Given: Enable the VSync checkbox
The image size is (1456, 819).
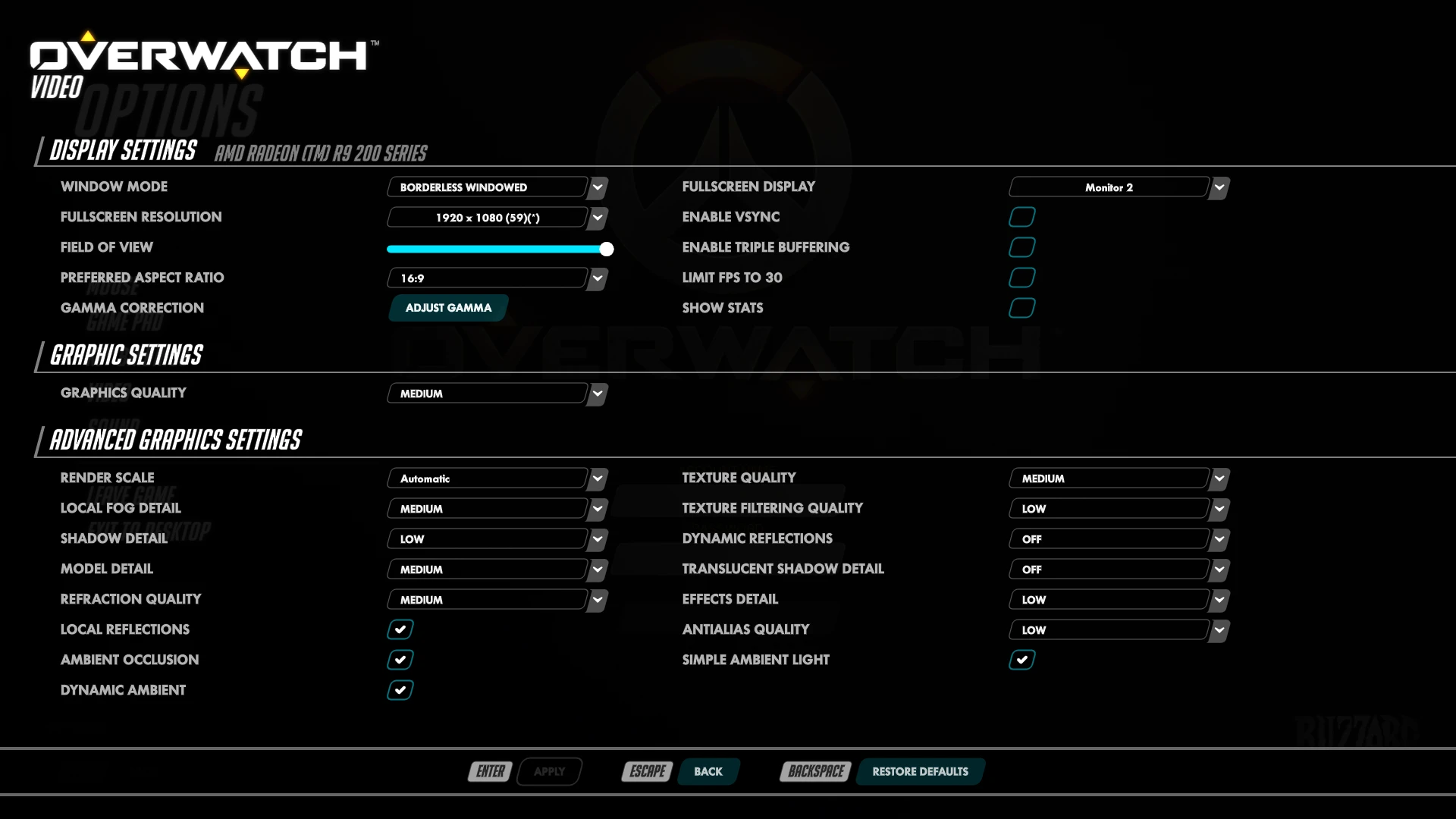Looking at the screenshot, I should [x=1022, y=217].
